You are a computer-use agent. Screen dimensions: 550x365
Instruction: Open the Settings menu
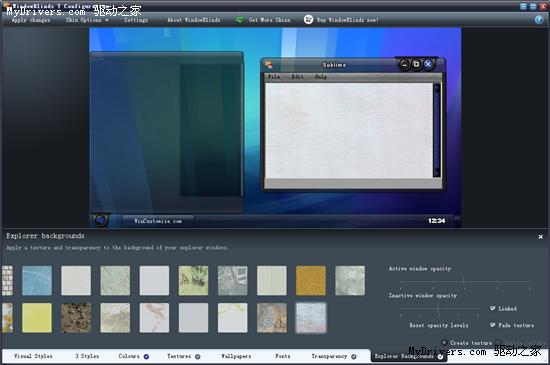coord(136,20)
